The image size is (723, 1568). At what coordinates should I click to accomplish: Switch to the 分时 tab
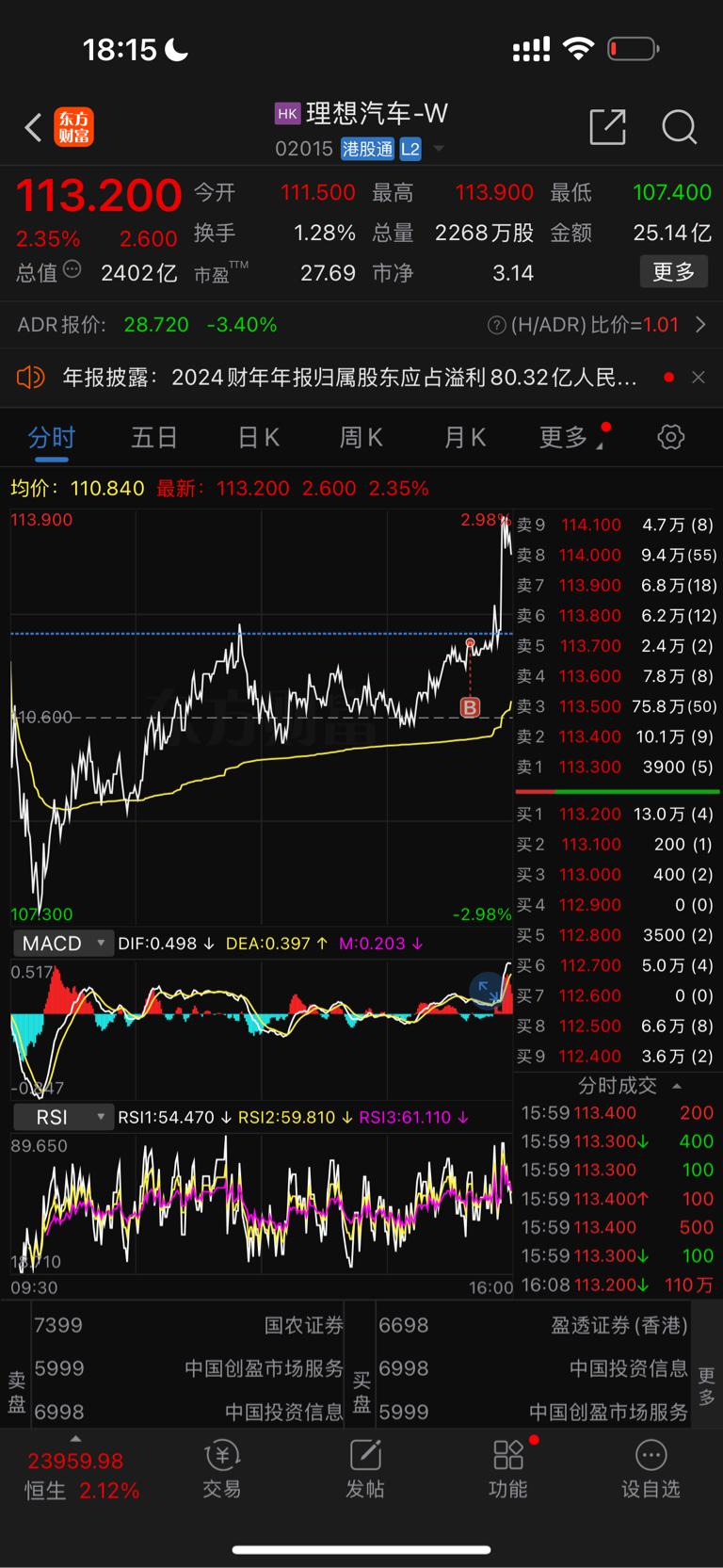coord(51,437)
